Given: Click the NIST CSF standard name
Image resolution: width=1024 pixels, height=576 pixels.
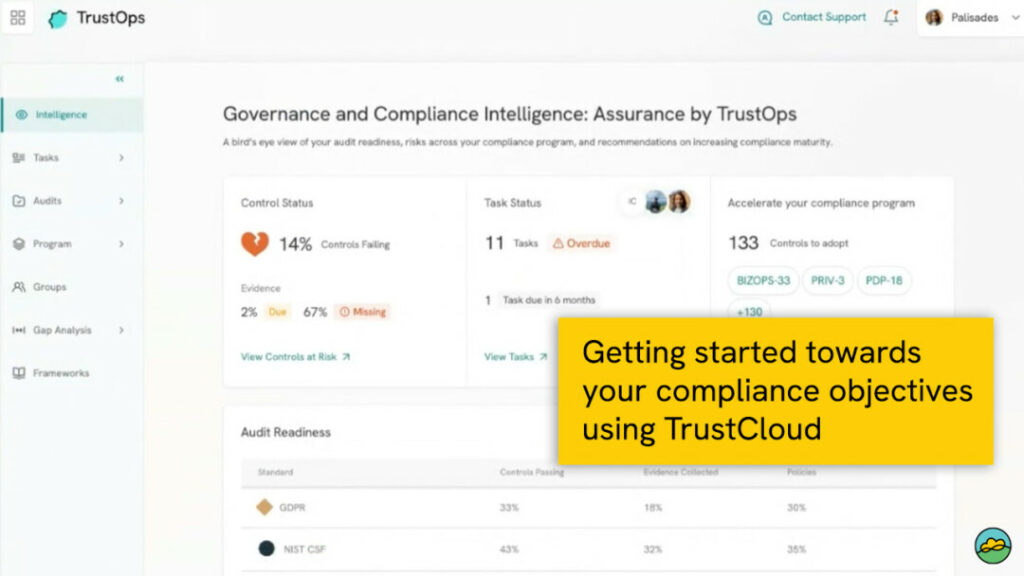Looking at the screenshot, I should click(x=304, y=549).
